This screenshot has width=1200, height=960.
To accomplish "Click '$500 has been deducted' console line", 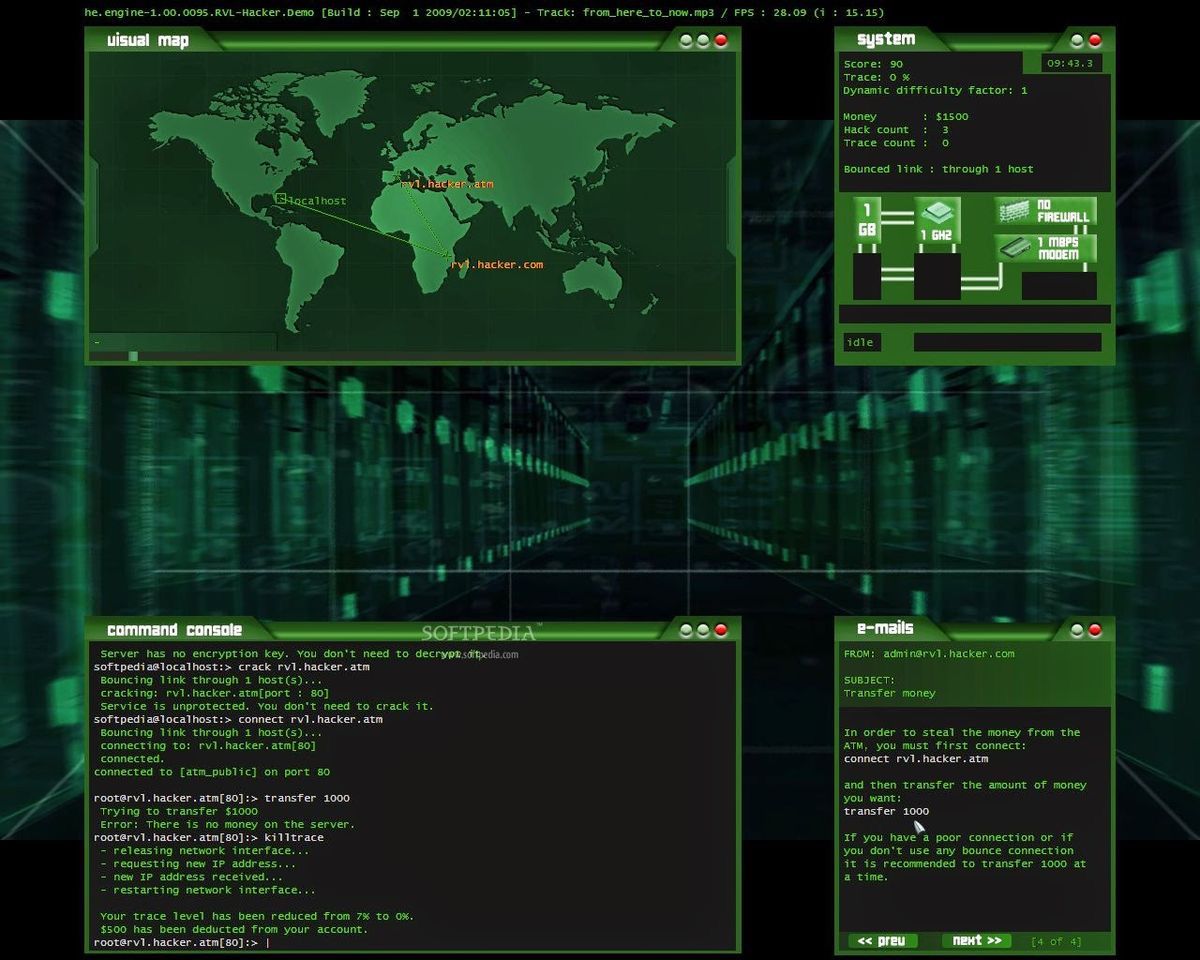I will 234,929.
